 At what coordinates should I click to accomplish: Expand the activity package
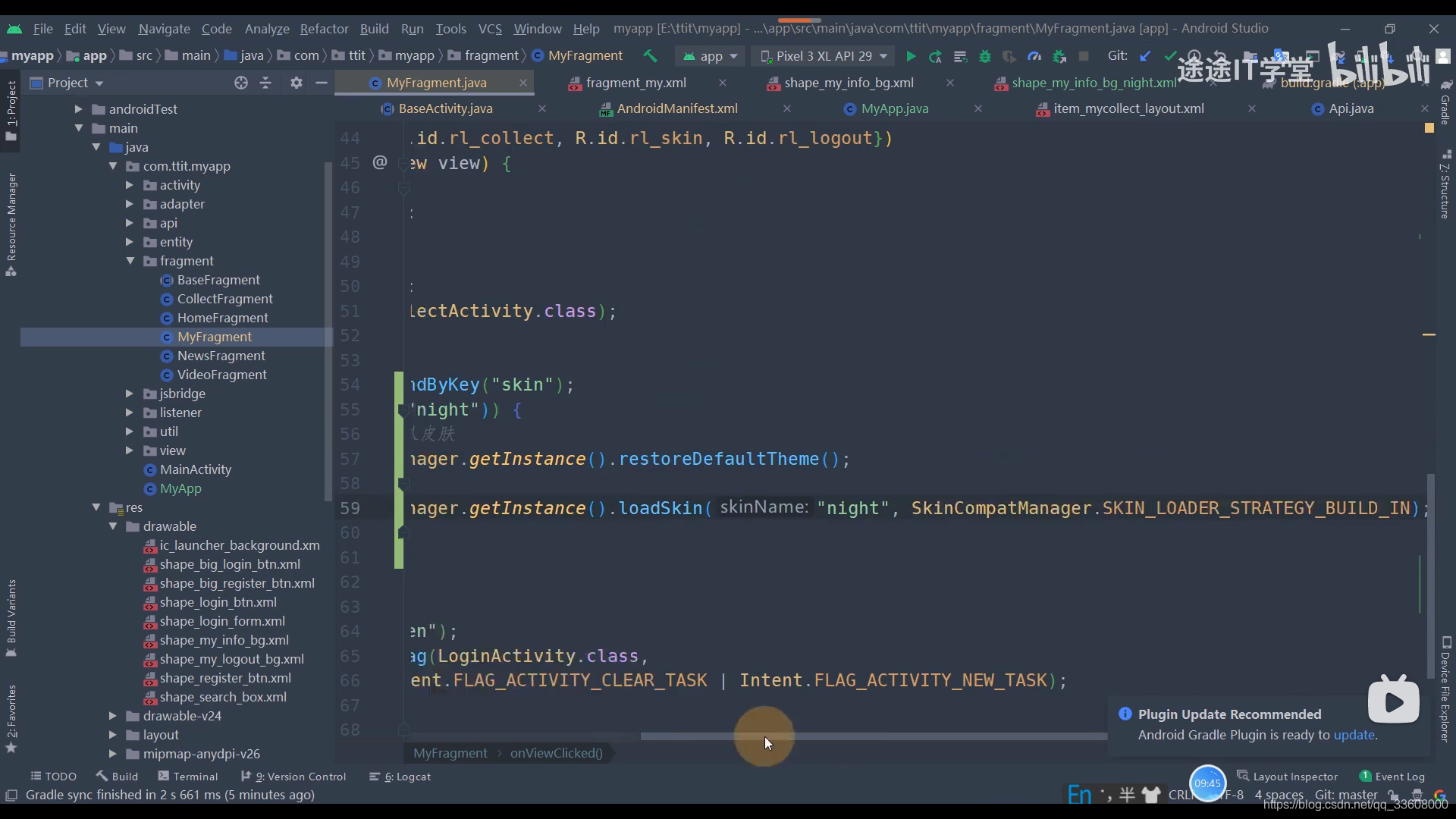pos(130,185)
